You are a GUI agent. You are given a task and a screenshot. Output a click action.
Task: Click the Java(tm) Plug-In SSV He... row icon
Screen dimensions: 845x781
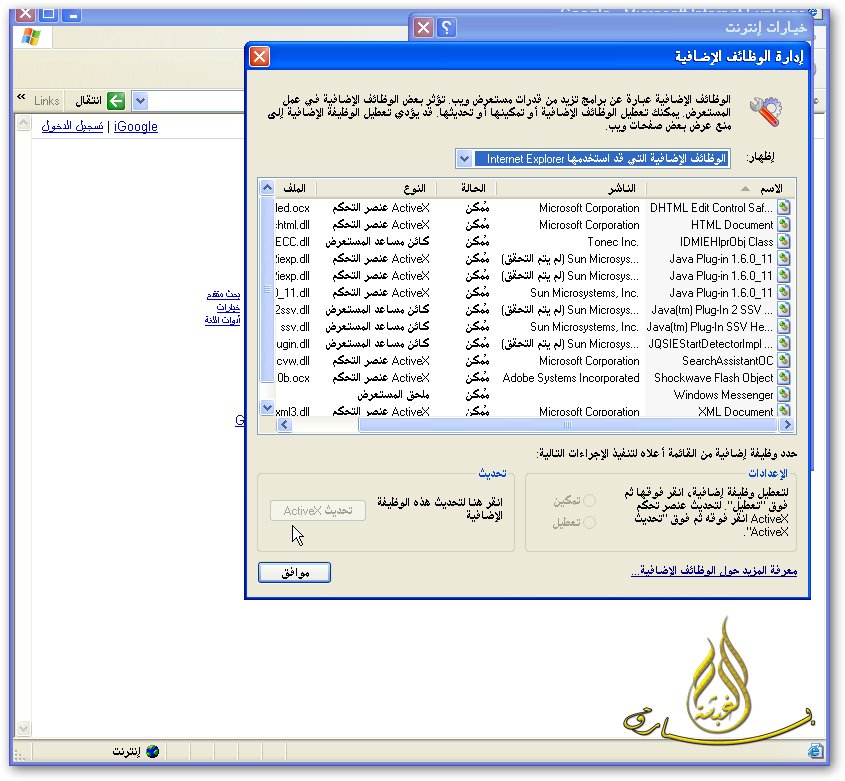(x=784, y=326)
